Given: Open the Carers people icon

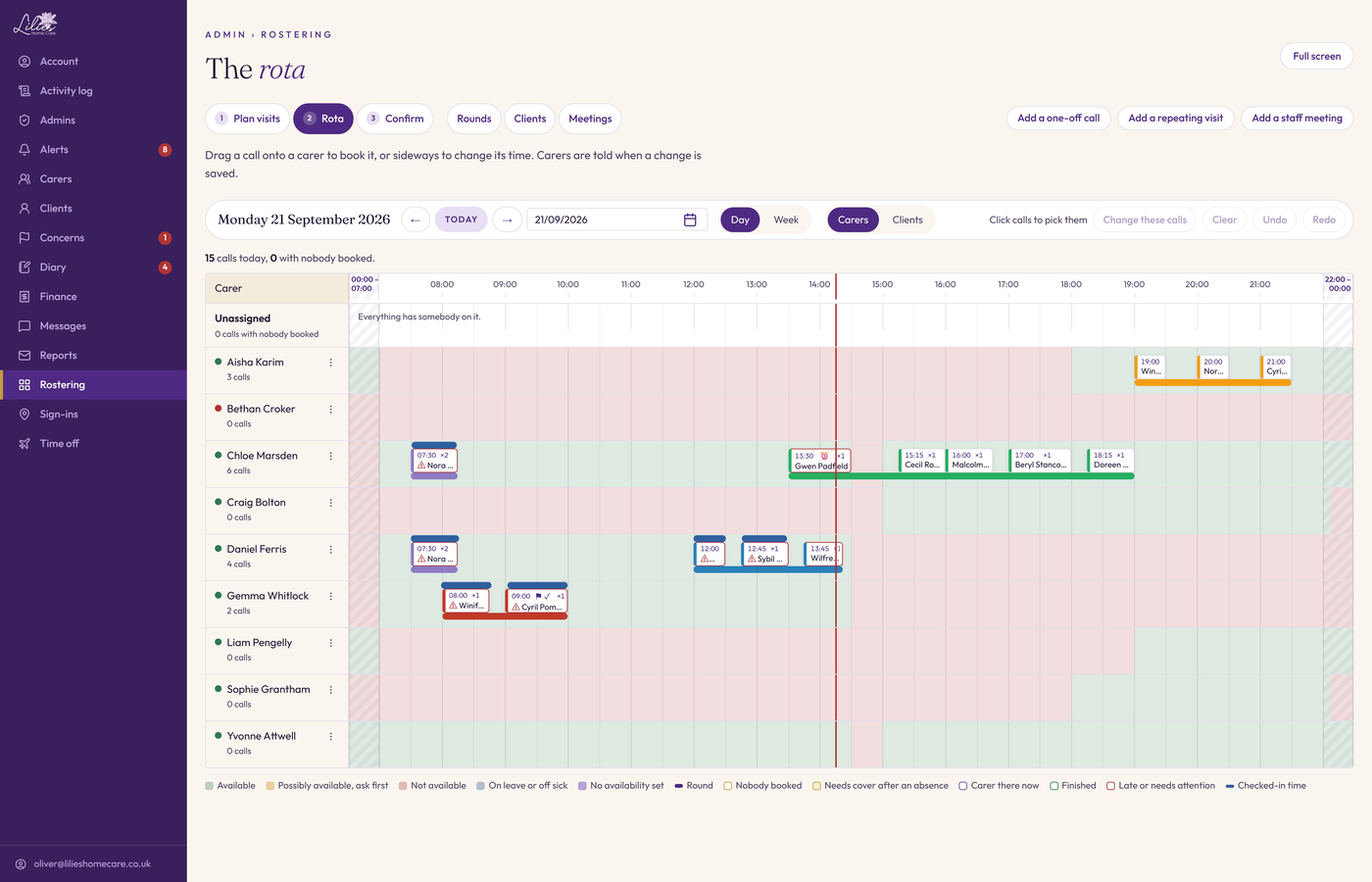Looking at the screenshot, I should coord(24,178).
